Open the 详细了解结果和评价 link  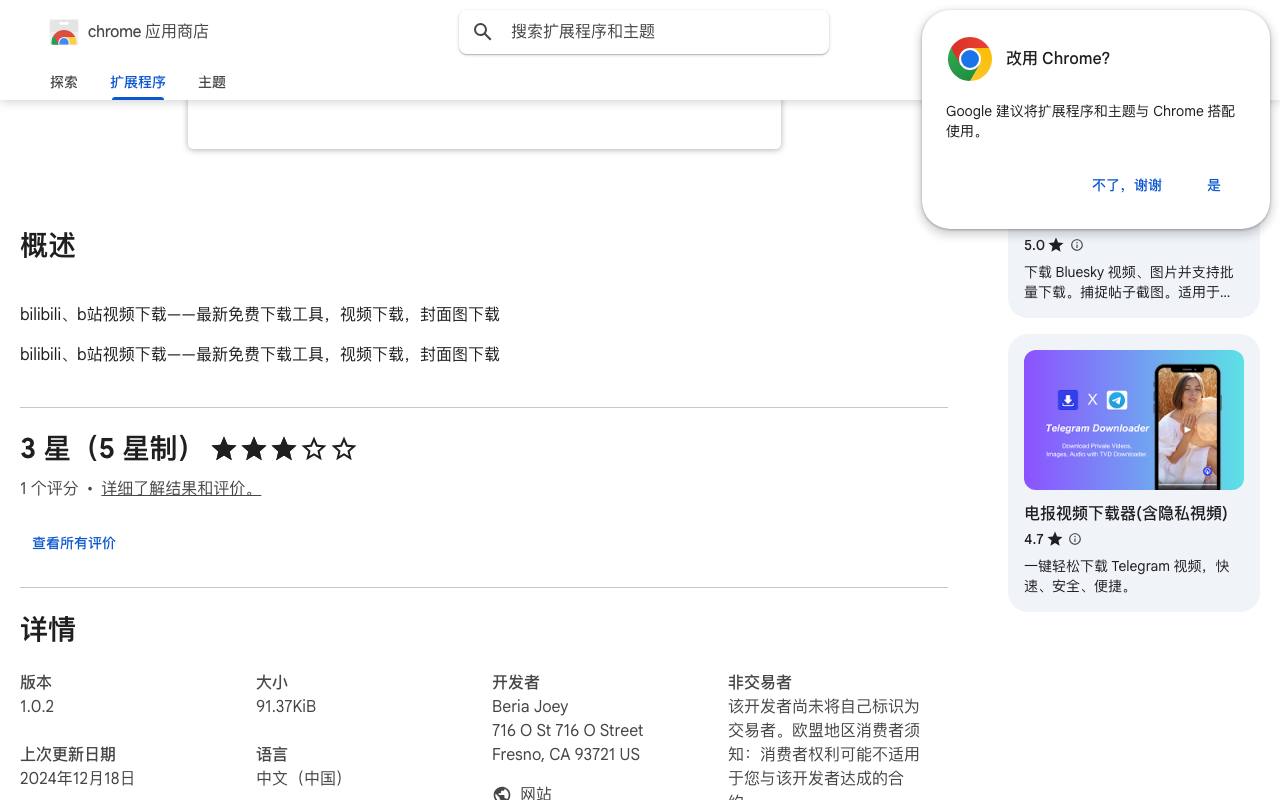click(x=181, y=488)
